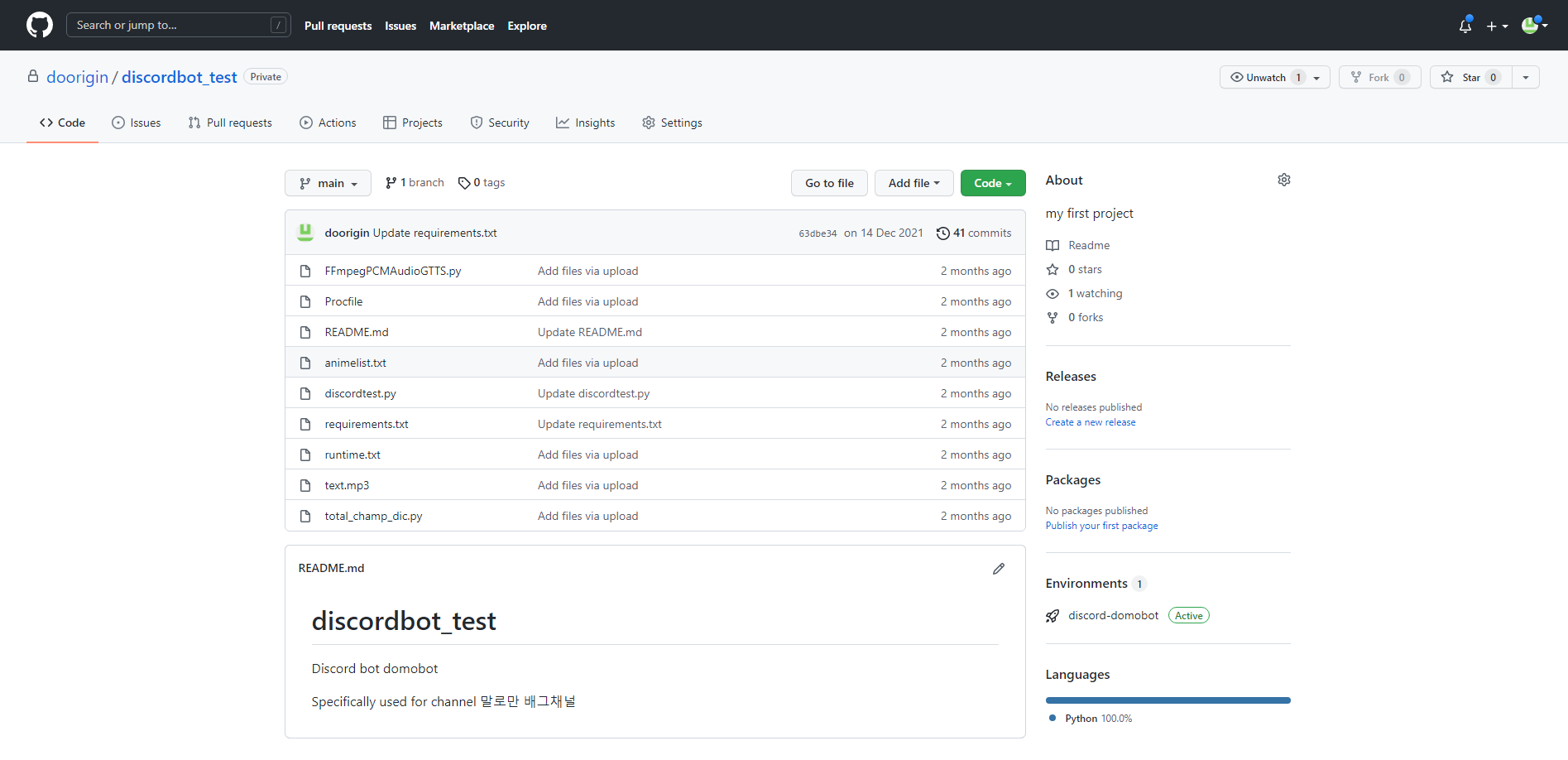This screenshot has width=1568, height=760.
Task: View the 1 branch link
Action: (x=415, y=183)
